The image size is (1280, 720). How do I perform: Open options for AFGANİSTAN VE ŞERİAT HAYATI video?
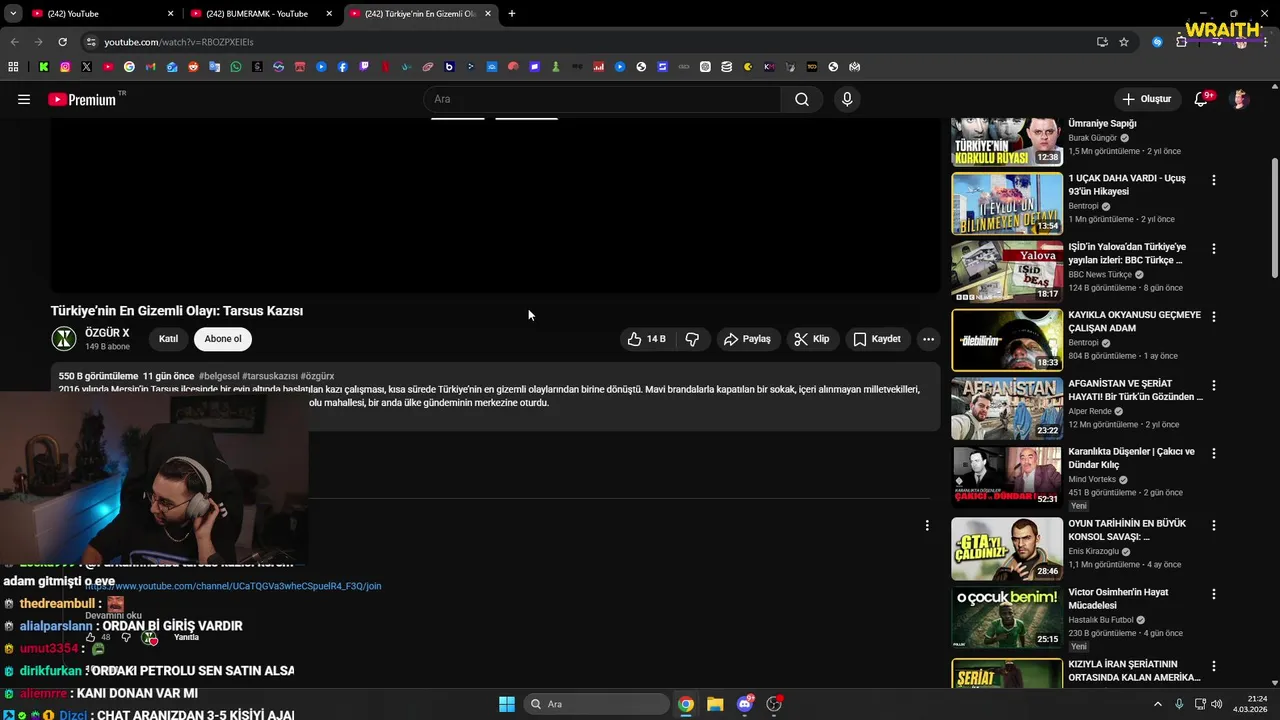1214,385
